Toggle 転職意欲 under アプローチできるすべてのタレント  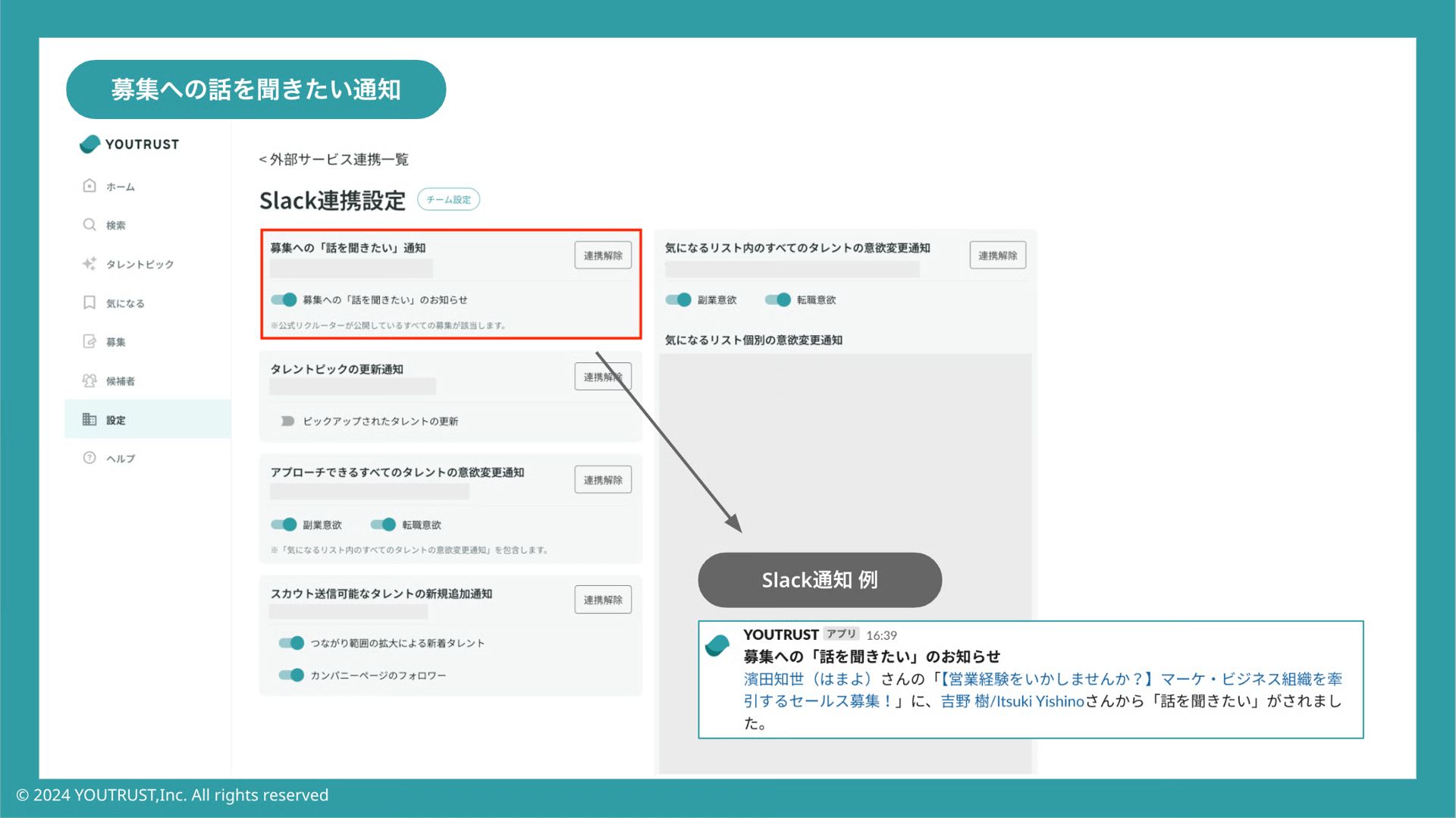[x=384, y=525]
